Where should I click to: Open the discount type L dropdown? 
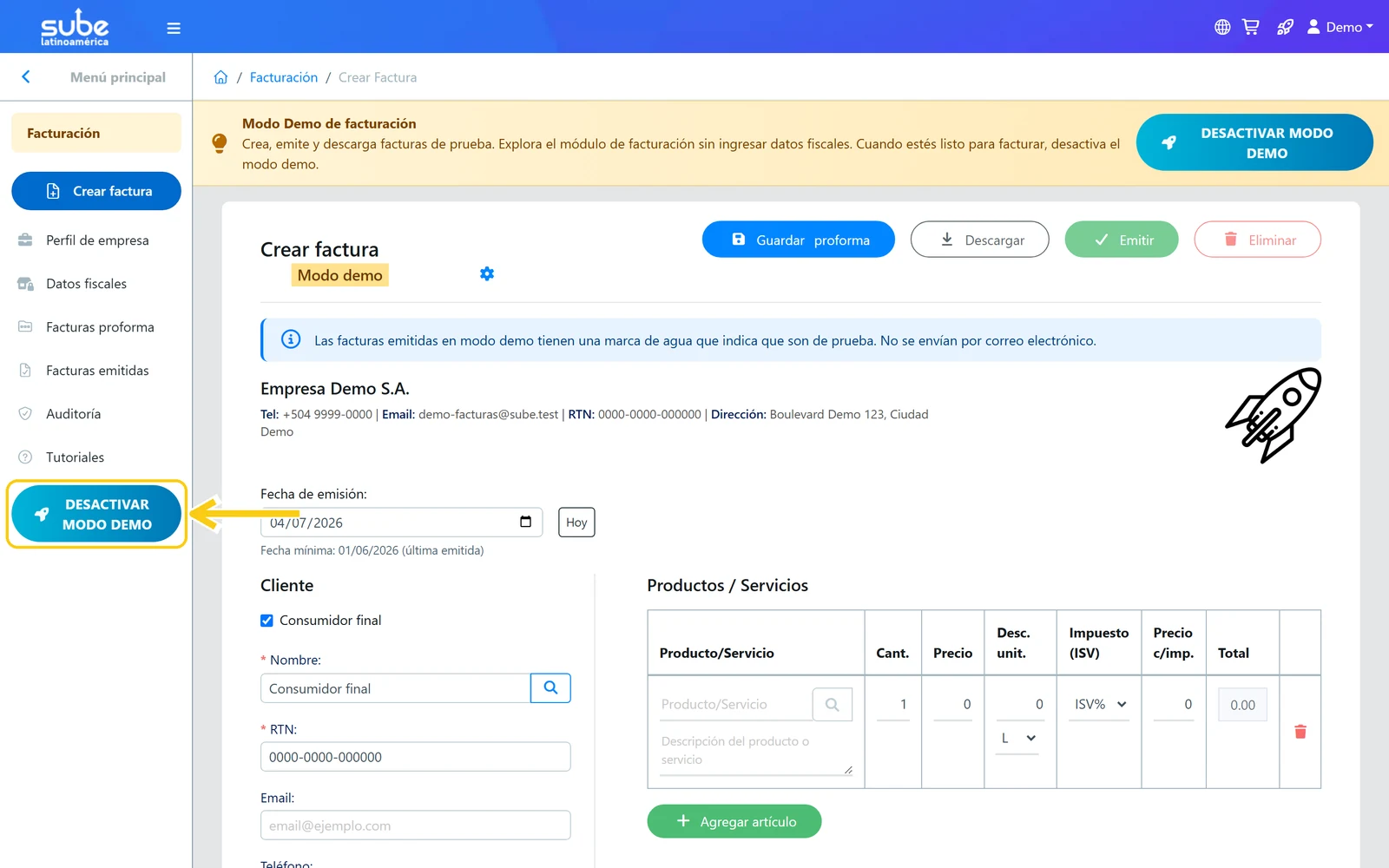1018,739
